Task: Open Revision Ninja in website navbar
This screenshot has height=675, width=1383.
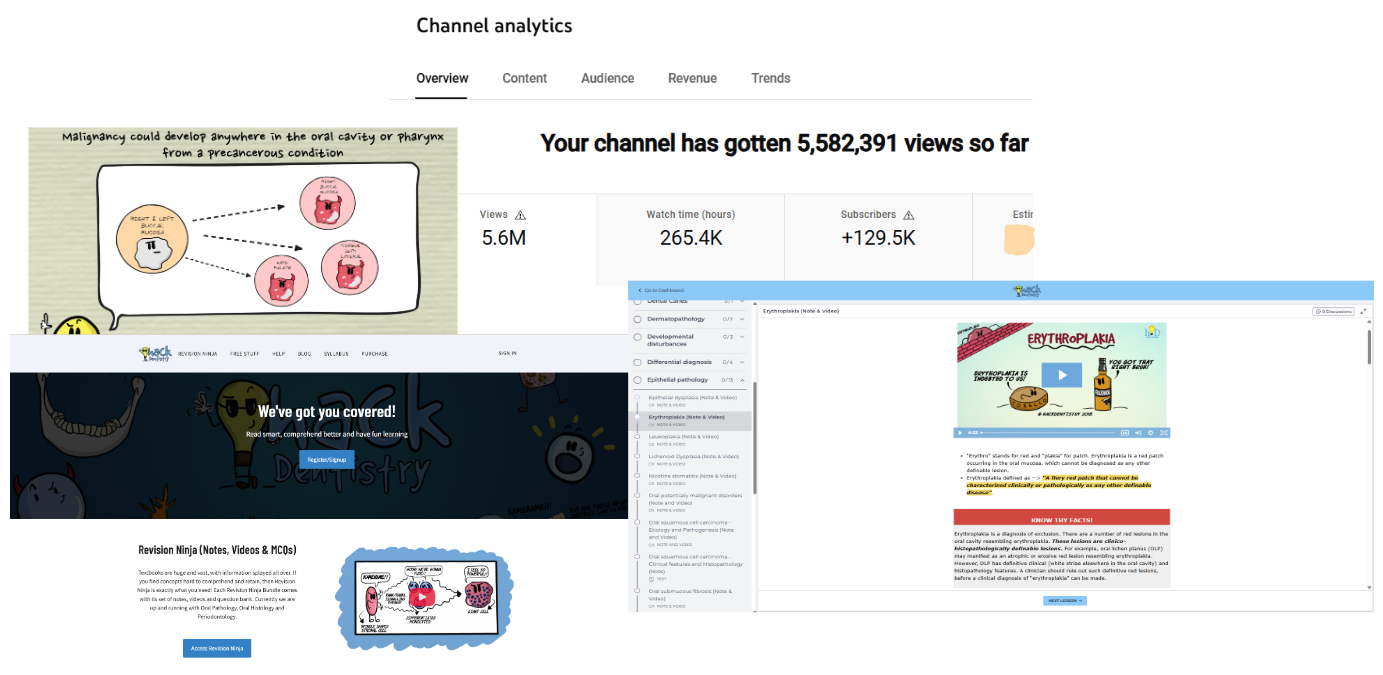Action: pos(197,354)
